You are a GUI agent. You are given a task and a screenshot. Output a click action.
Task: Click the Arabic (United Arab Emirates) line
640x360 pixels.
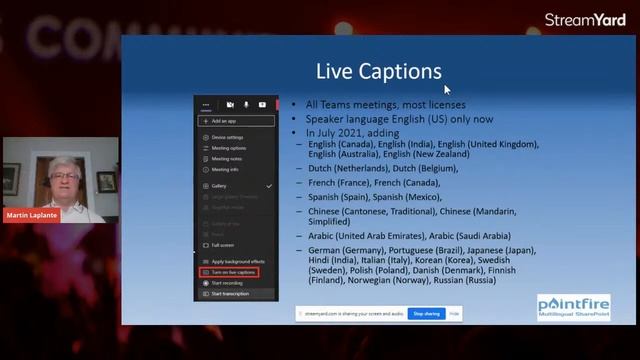pyautogui.click(x=409, y=236)
